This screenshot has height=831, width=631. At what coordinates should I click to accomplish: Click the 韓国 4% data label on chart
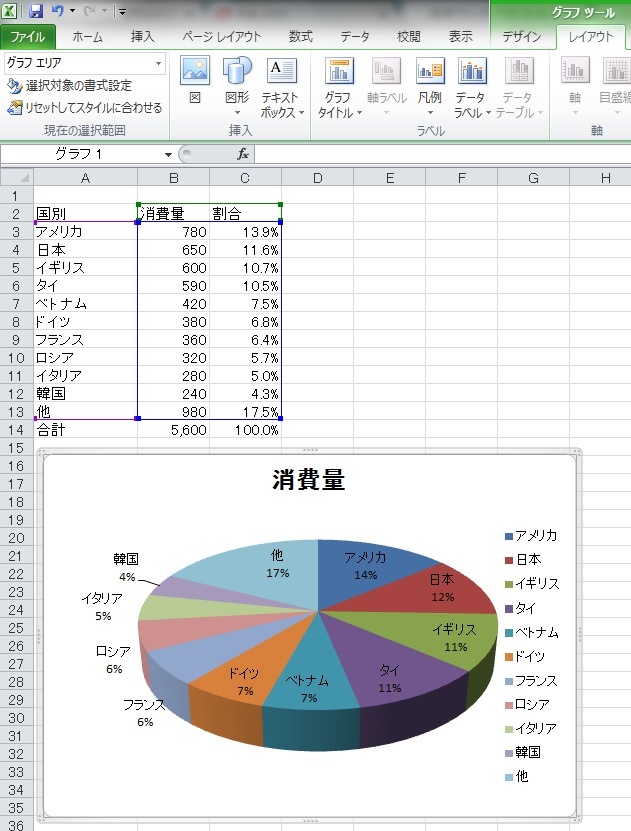tap(126, 568)
